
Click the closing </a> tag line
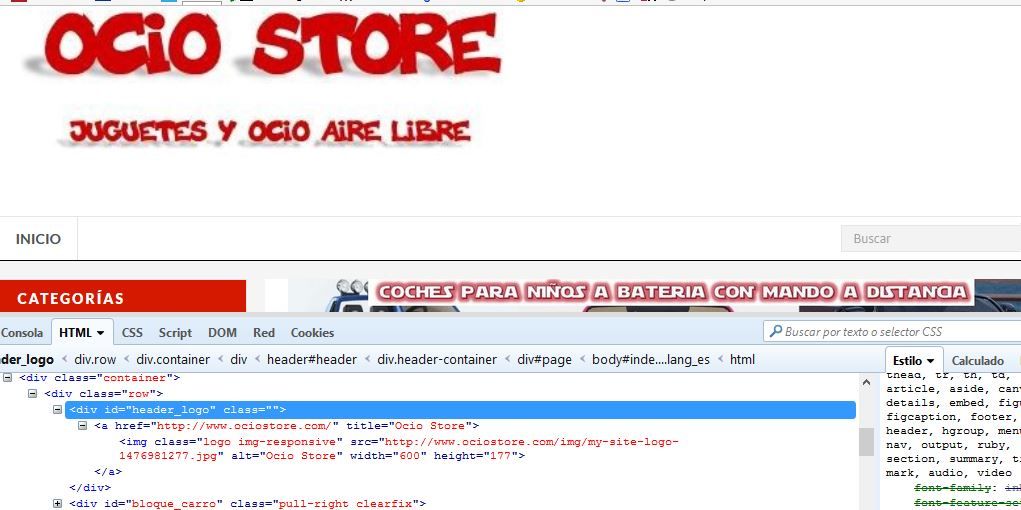click(108, 472)
